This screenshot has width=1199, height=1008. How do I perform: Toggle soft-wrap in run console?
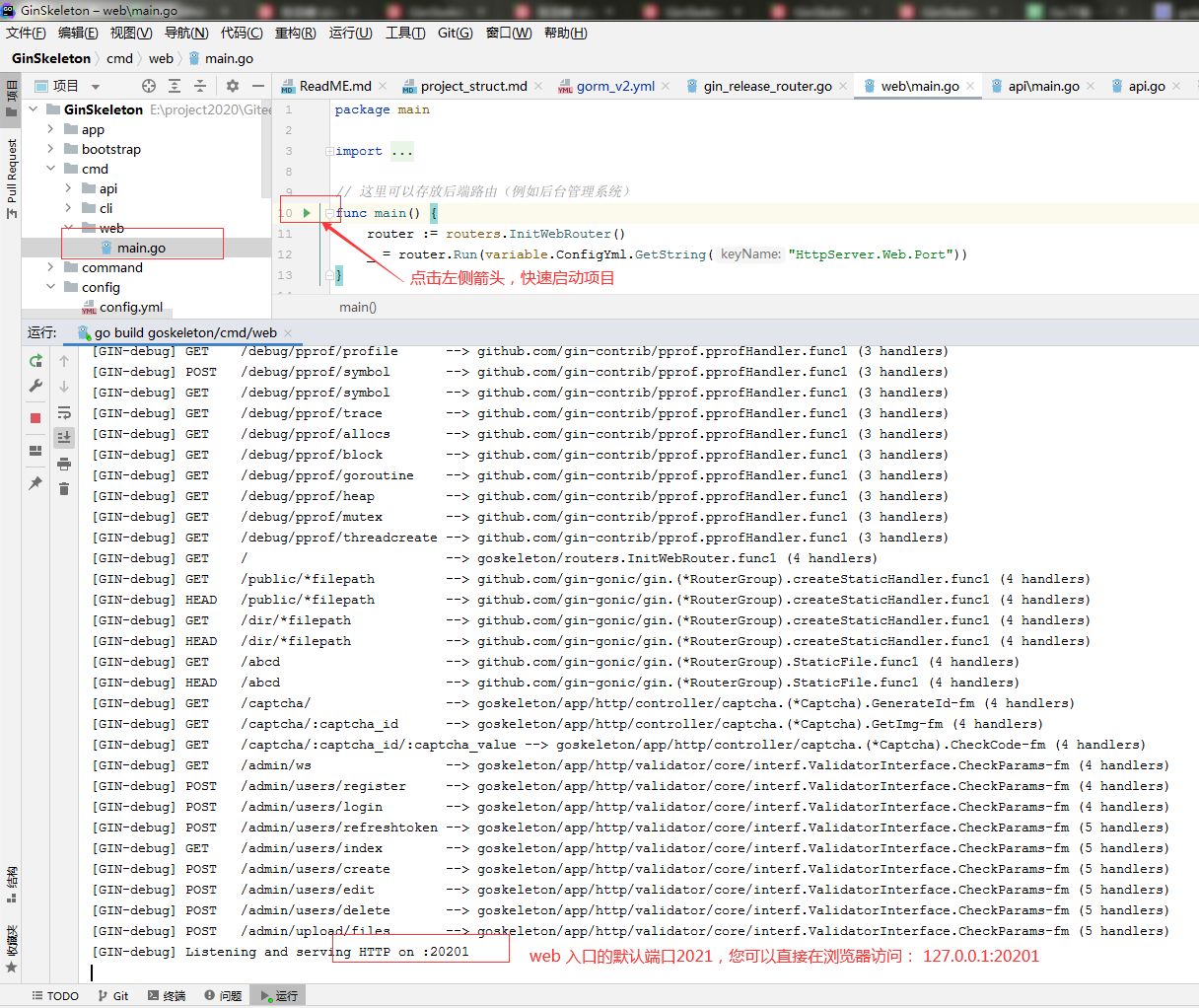click(x=64, y=412)
